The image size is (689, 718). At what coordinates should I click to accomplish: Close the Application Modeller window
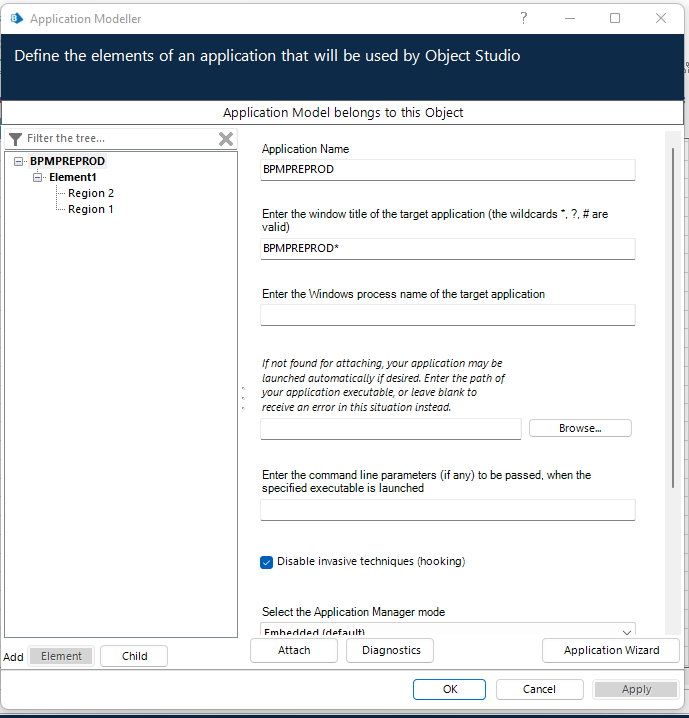[661, 18]
